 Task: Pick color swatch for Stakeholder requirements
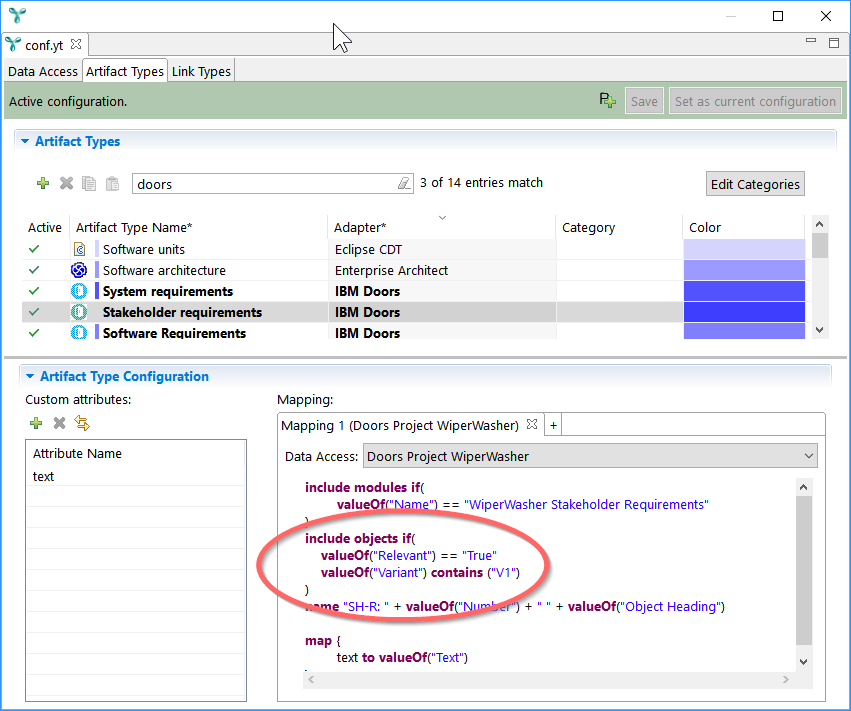(x=744, y=312)
